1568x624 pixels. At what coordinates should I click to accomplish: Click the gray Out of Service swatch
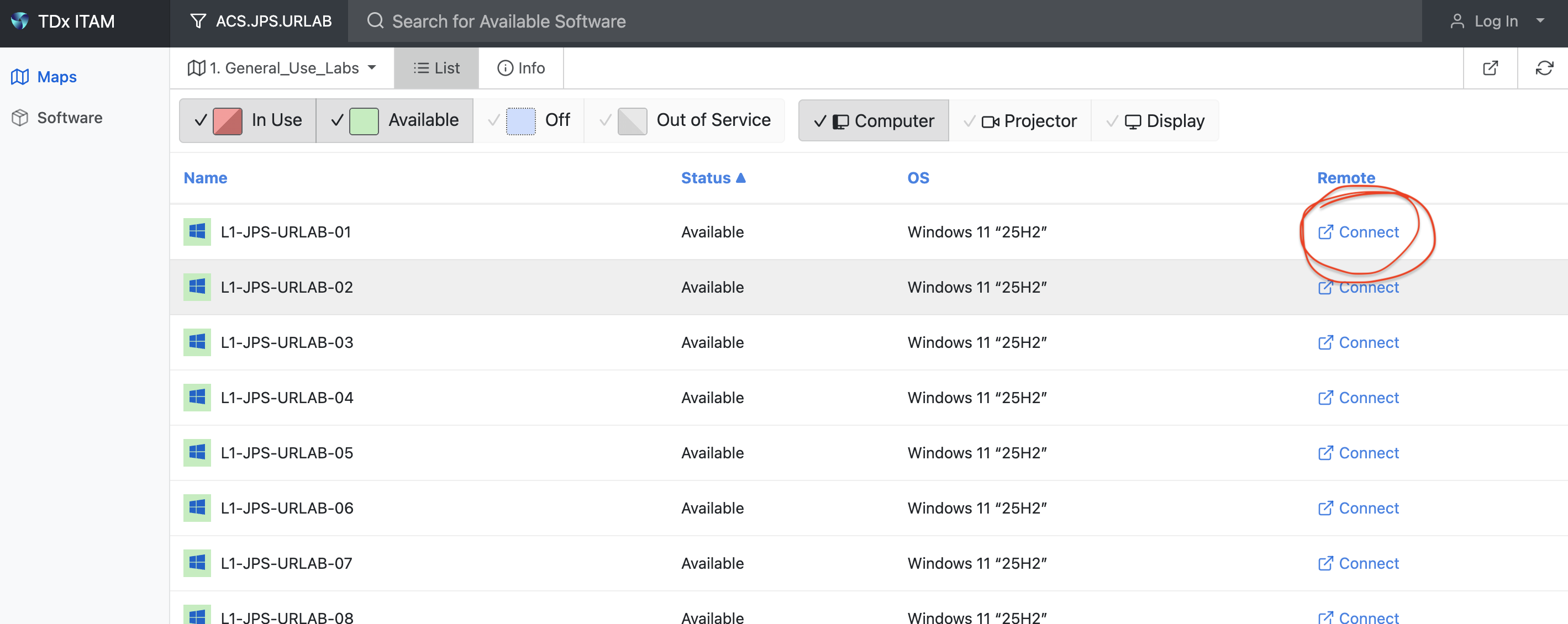coord(633,120)
